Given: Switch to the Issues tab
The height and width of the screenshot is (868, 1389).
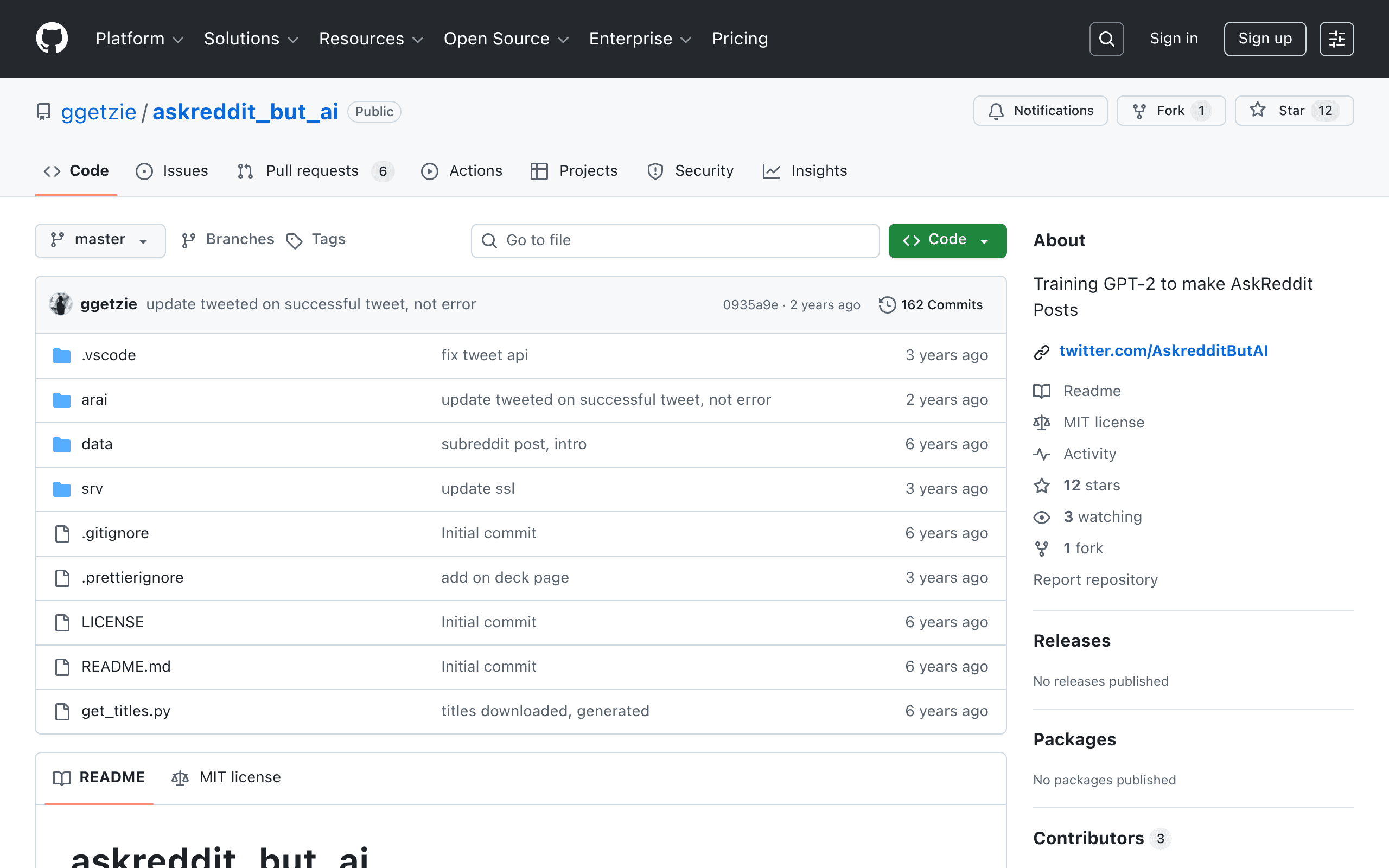Looking at the screenshot, I should 172,171.
